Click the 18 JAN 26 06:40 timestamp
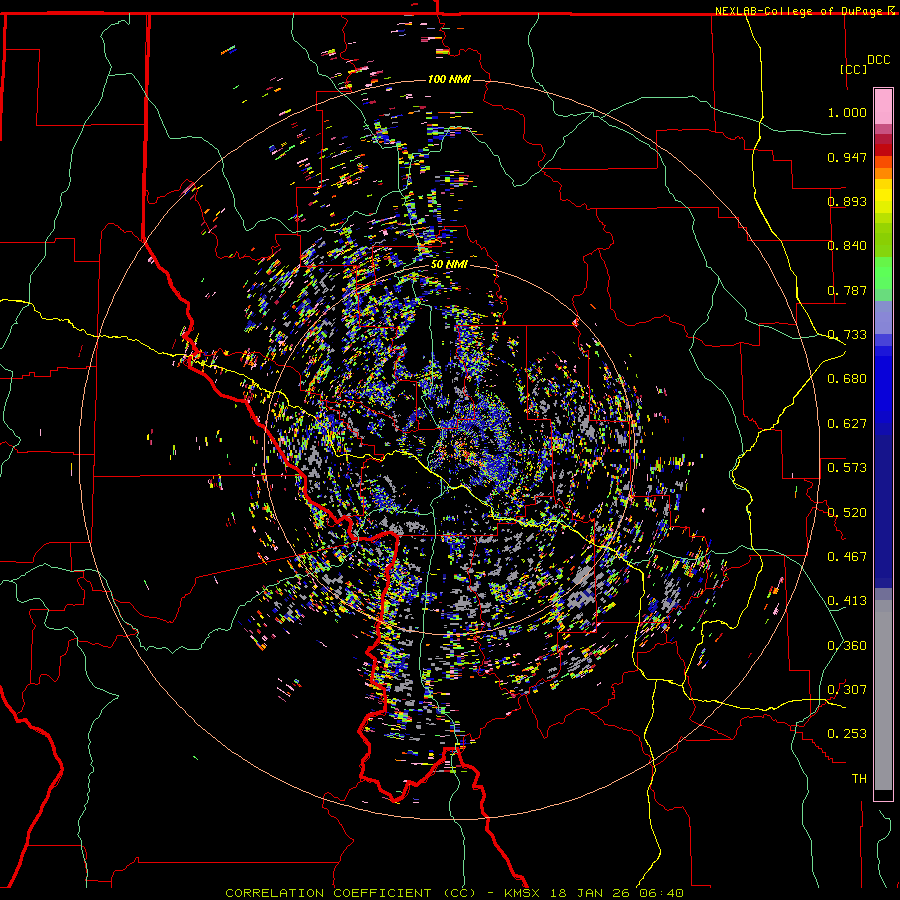The image size is (900, 900). (x=617, y=893)
